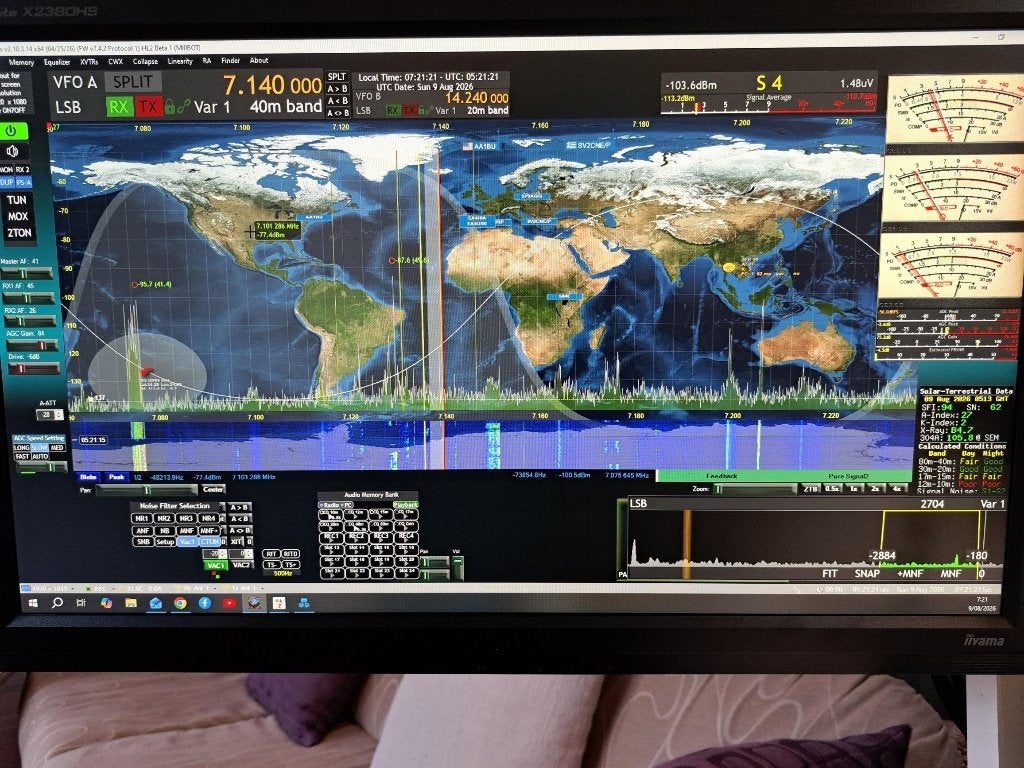
Task: Click the noise filter Setup button
Action: point(165,541)
